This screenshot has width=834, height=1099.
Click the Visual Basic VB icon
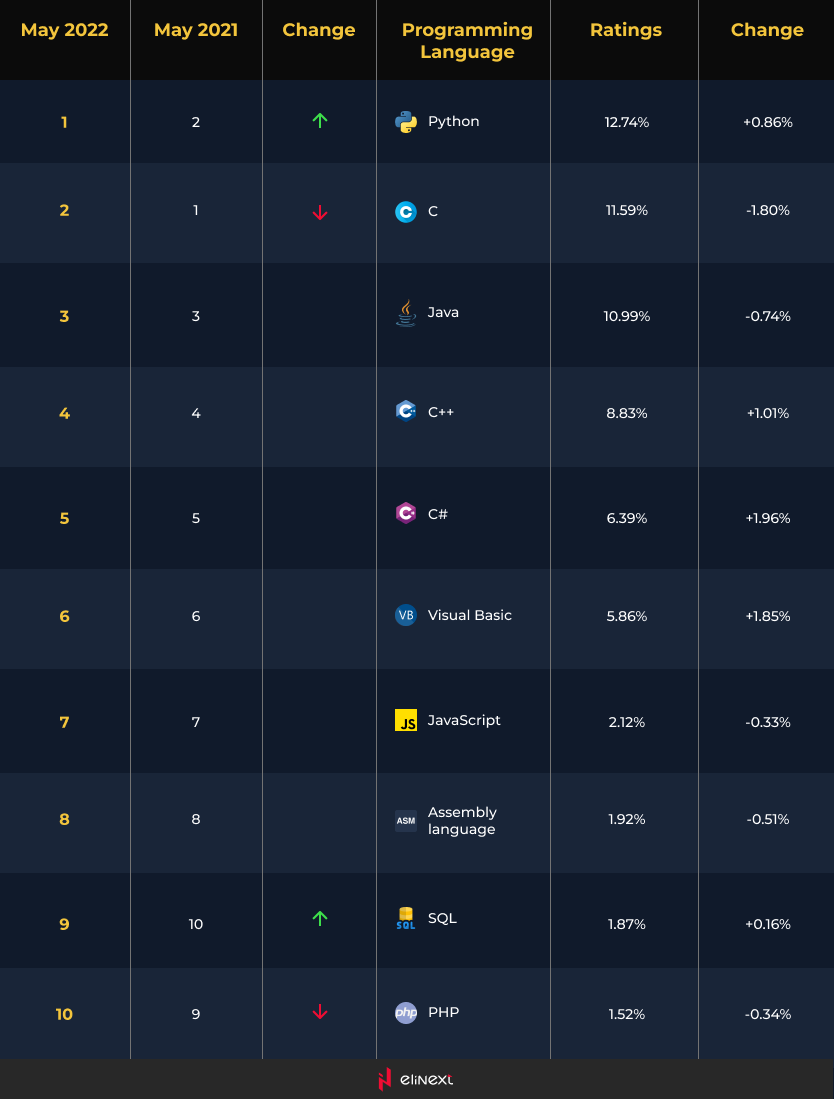[x=406, y=615]
